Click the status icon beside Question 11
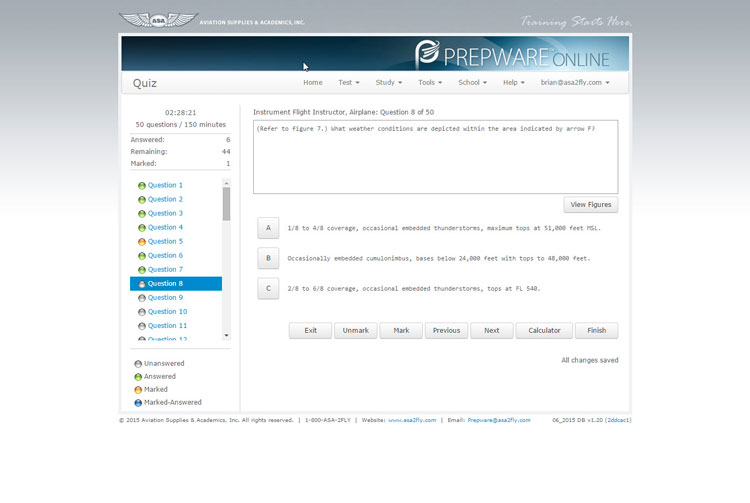This screenshot has height=503, width=750. pyautogui.click(x=142, y=326)
